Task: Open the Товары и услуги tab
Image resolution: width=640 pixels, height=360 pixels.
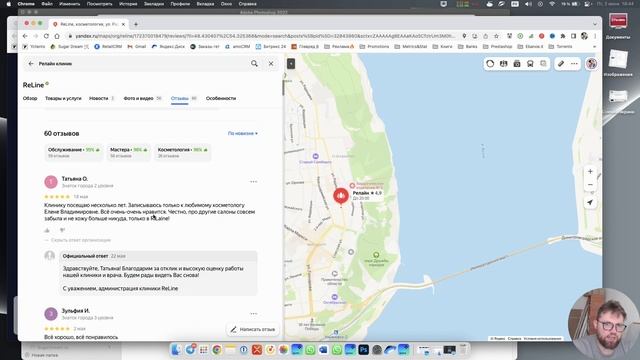Action: coord(63,98)
